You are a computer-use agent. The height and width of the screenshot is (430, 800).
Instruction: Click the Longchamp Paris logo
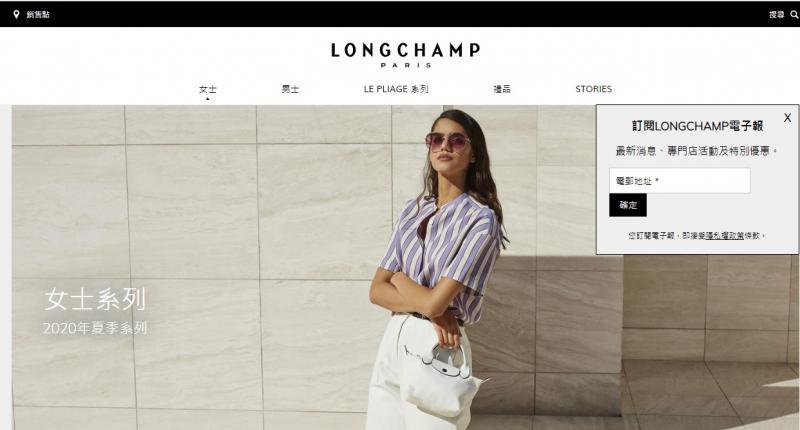406,55
